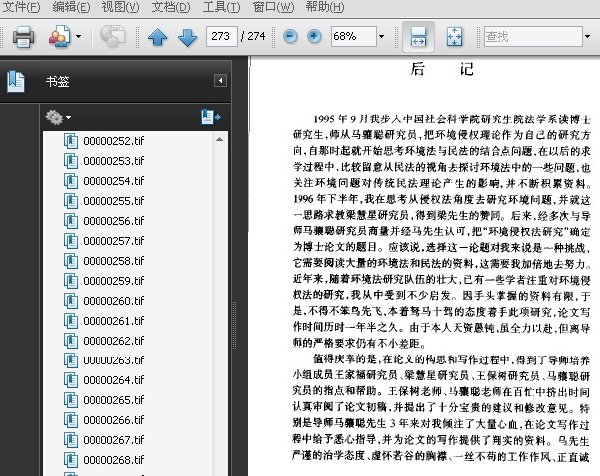Screen dimensions: 600x476
Task: Toggle fit-width scrolling mode icon
Action: (x=418, y=37)
